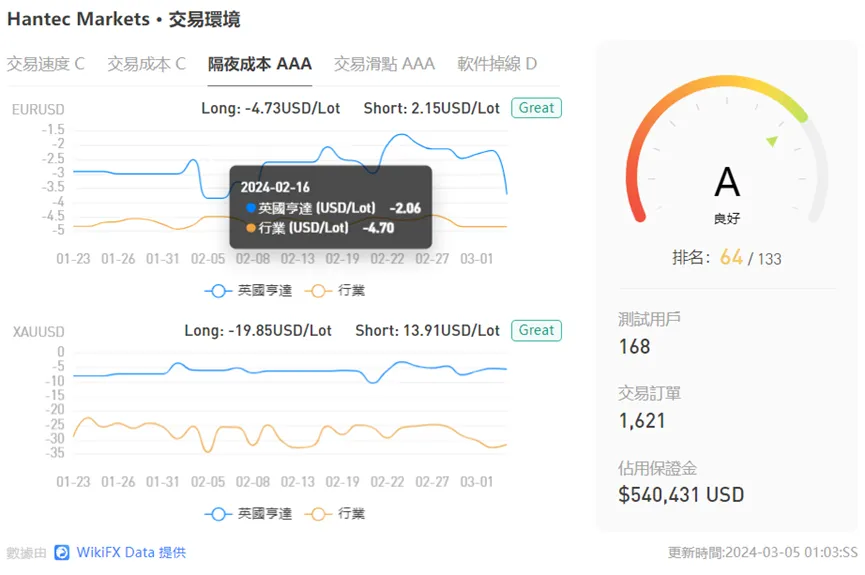Click the 01-23 label on XAUUSD axis
Image resolution: width=865 pixels, height=575 pixels.
pyautogui.click(x=73, y=482)
